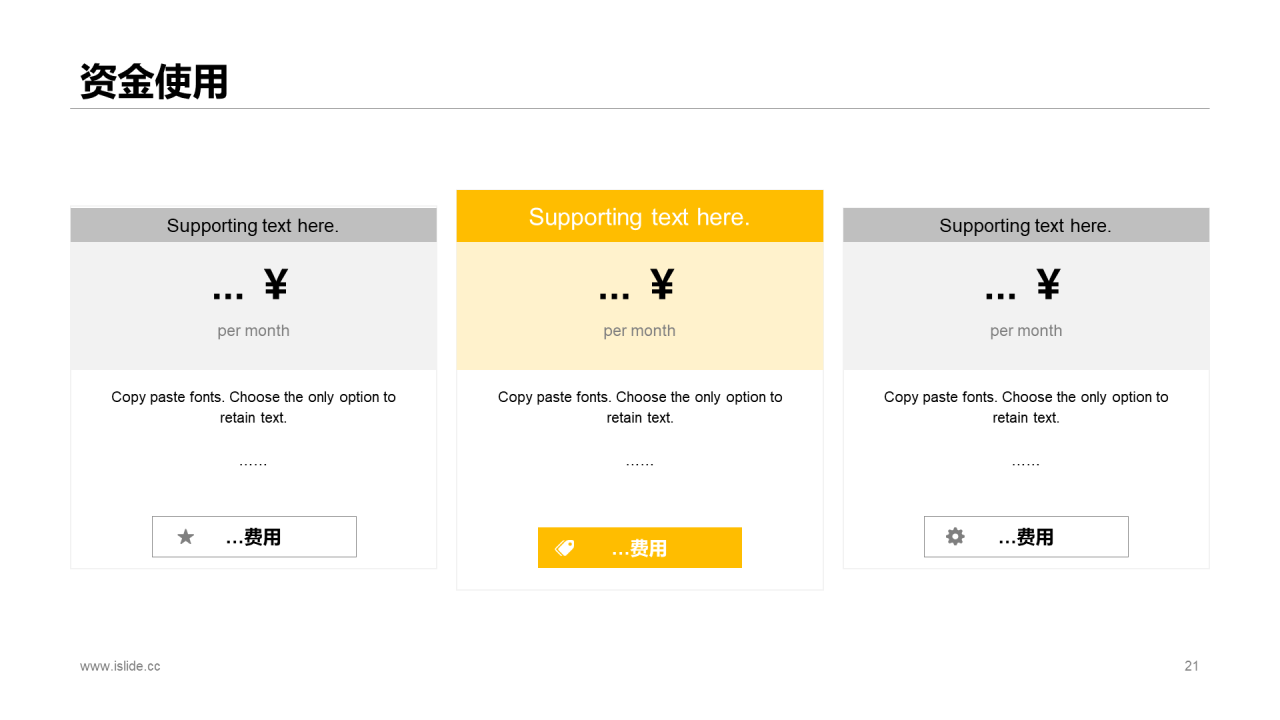Open the www.islide.cc footer link
1280x720 pixels.
click(x=120, y=666)
